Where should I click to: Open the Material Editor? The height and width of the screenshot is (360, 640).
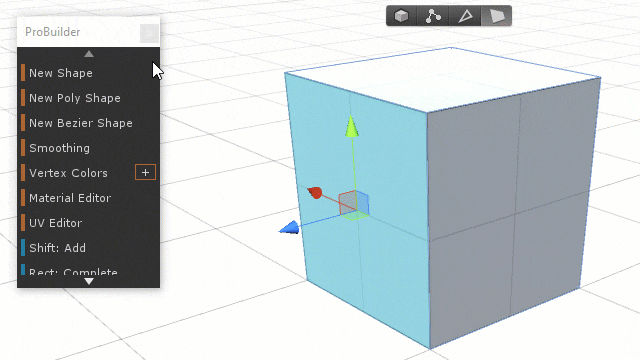point(88,198)
